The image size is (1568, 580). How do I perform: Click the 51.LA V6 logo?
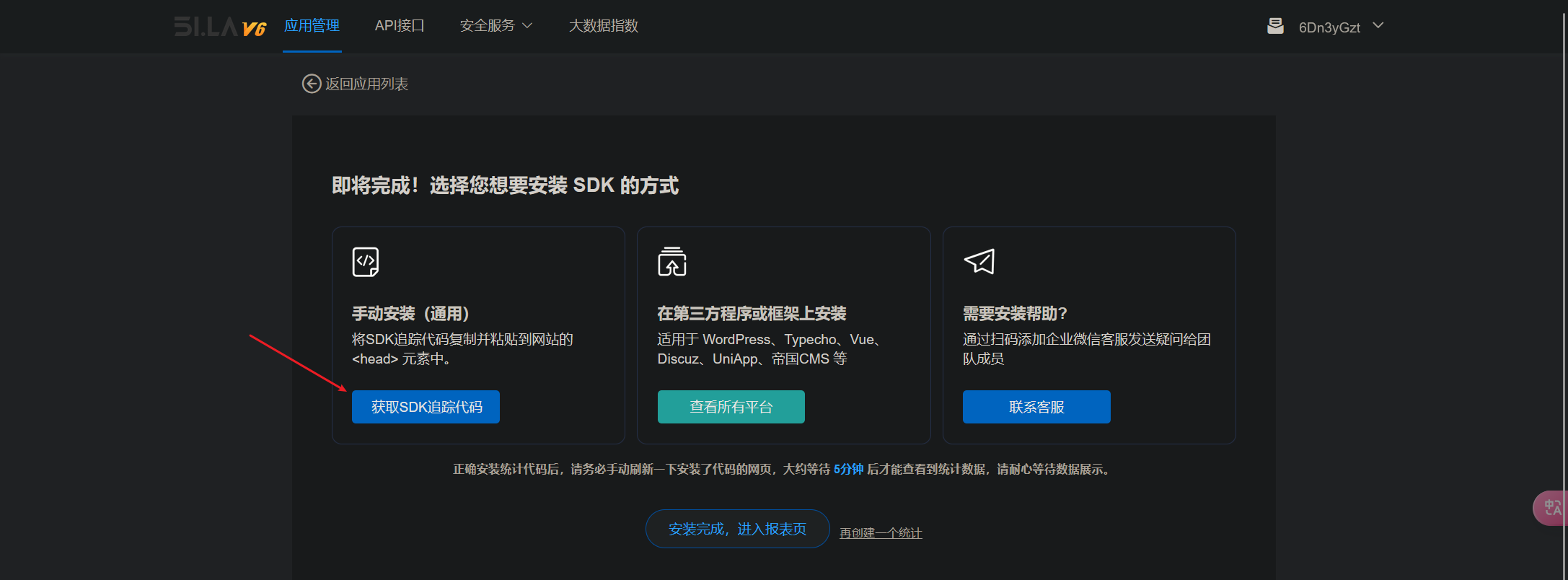click(x=220, y=27)
